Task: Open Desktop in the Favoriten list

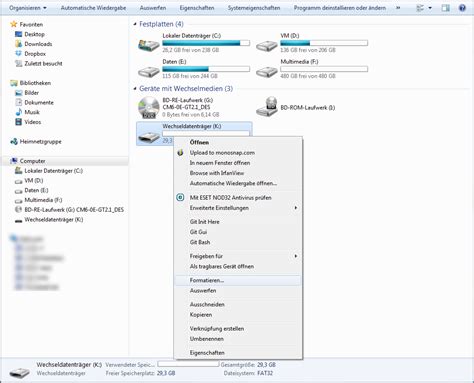Action: [34, 34]
